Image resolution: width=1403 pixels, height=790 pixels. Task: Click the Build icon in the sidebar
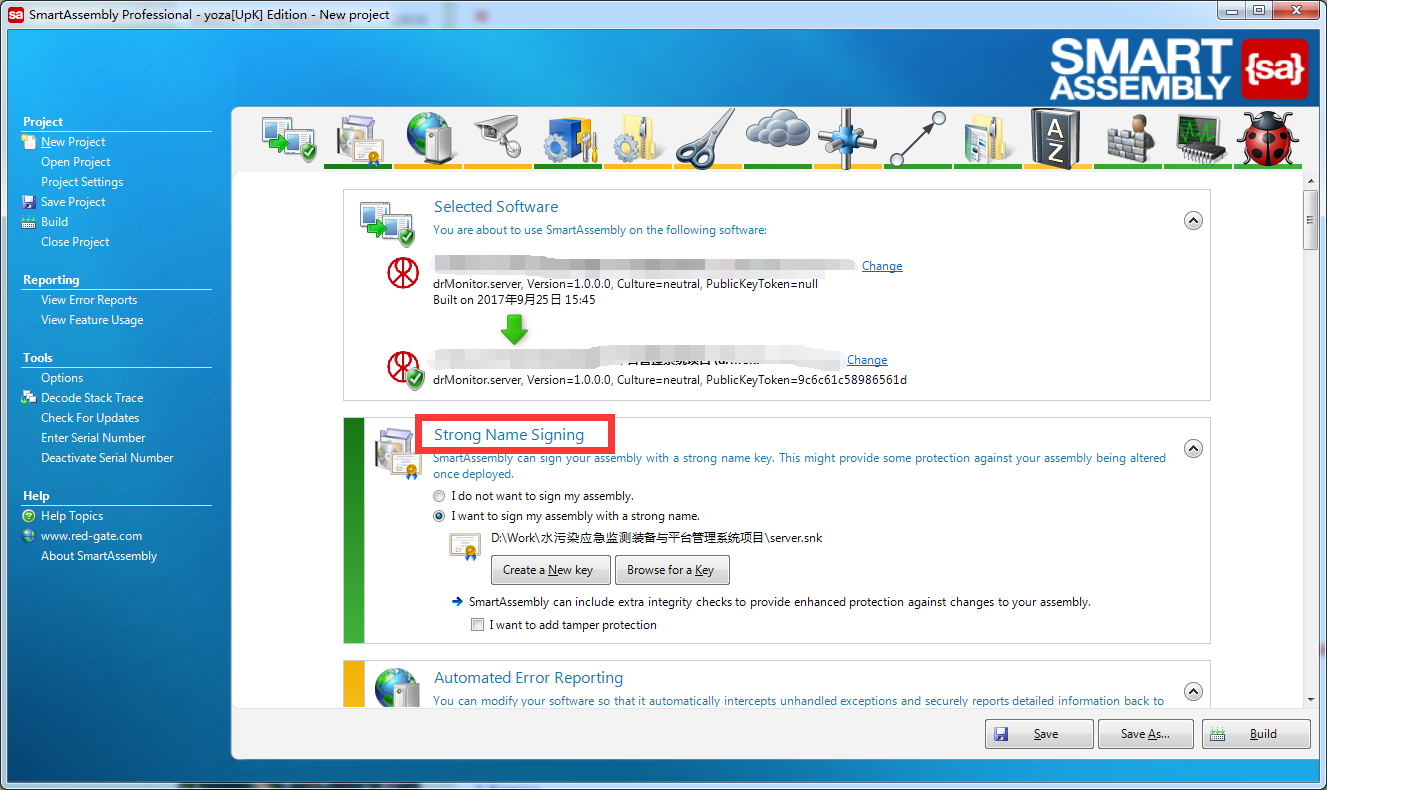[28, 222]
